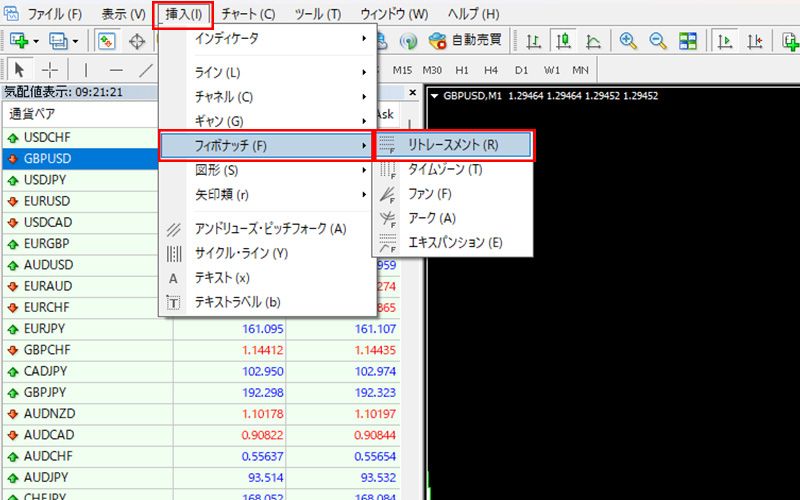Choose サイクル・ライン (Y) menu item
The image size is (800, 500).
click(x=268, y=254)
